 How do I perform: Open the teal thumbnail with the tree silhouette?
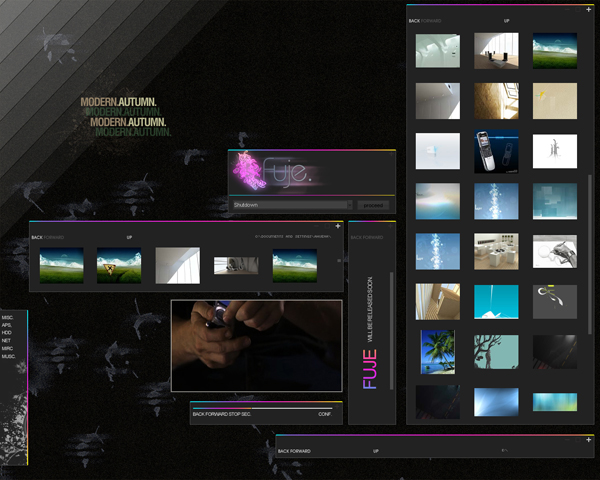(x=496, y=352)
